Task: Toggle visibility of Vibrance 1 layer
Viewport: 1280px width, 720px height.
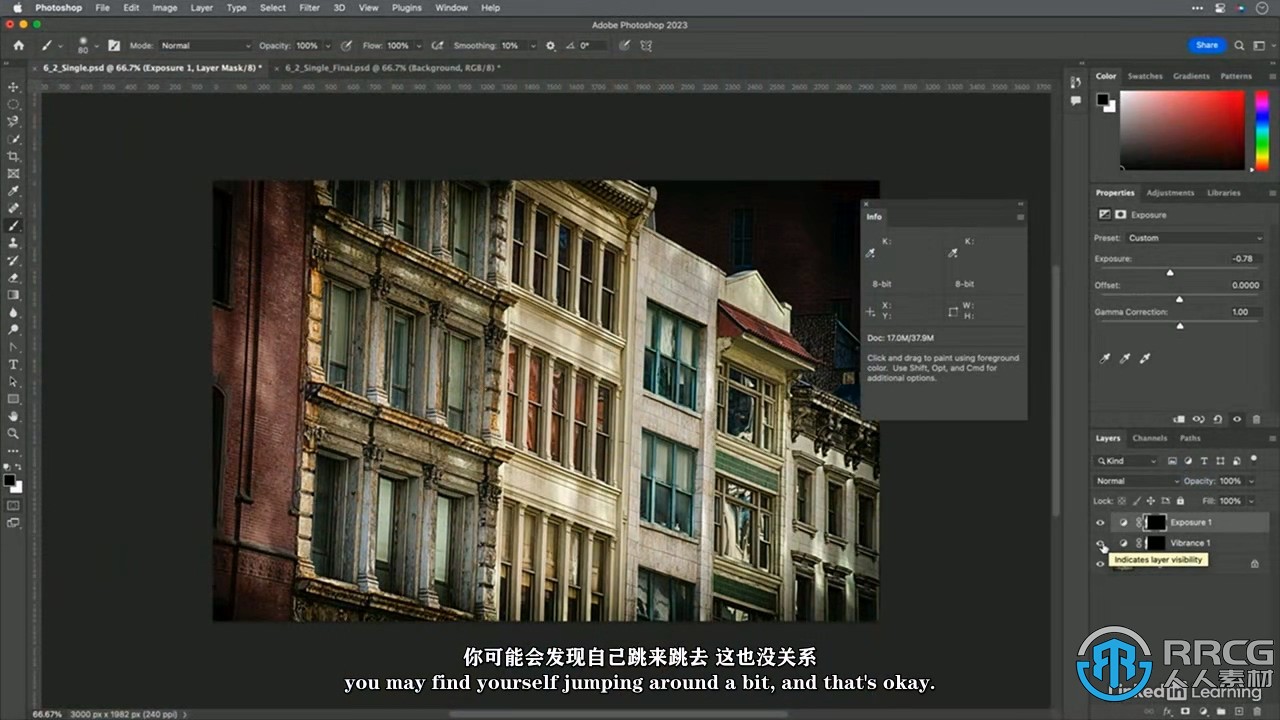Action: pyautogui.click(x=1100, y=543)
